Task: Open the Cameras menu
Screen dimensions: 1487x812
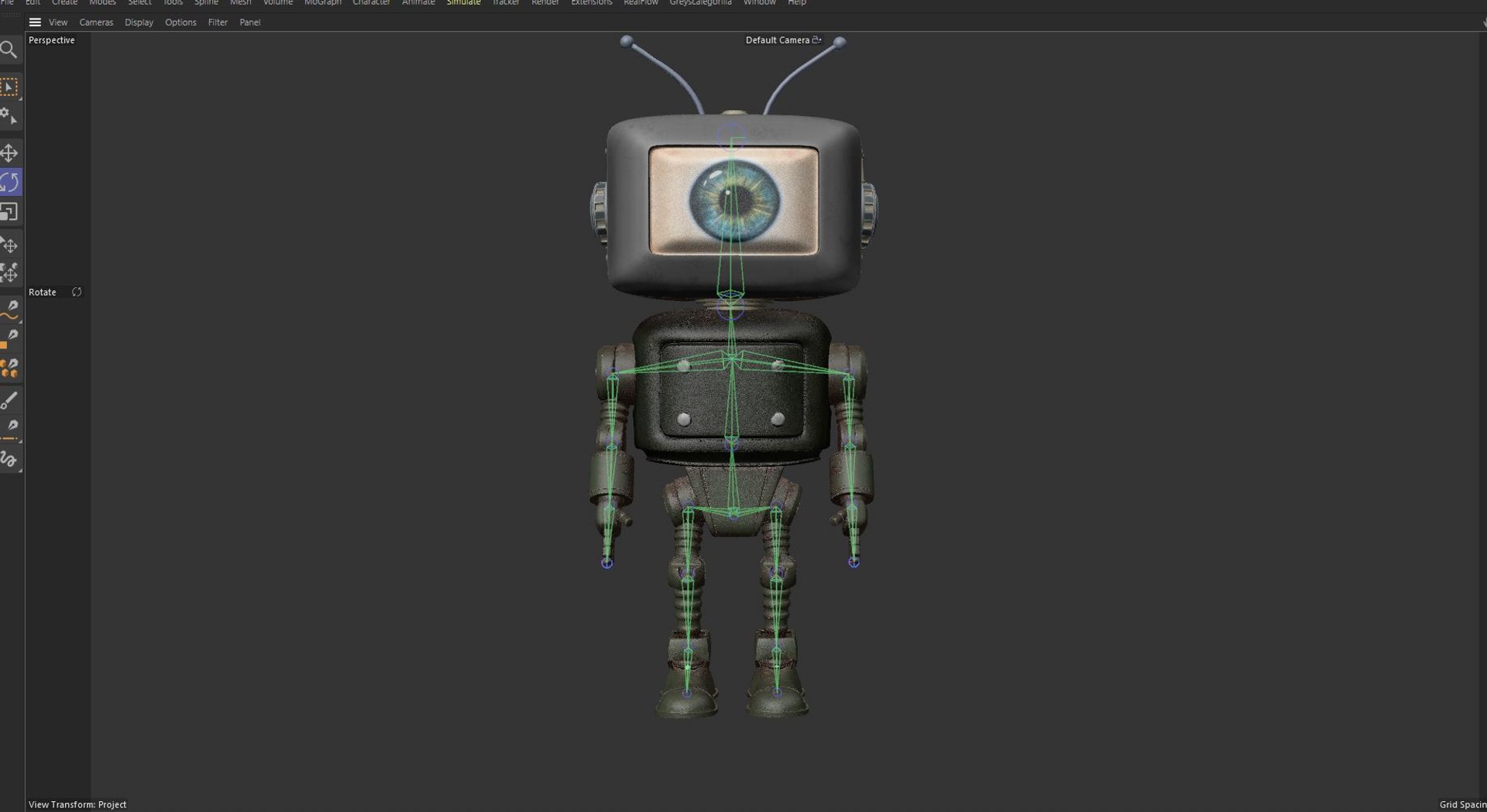Action: click(x=96, y=22)
